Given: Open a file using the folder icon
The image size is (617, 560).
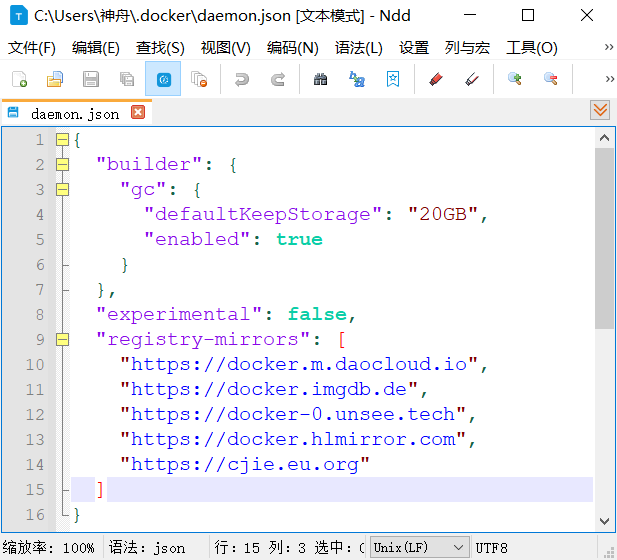Looking at the screenshot, I should tap(55, 79).
